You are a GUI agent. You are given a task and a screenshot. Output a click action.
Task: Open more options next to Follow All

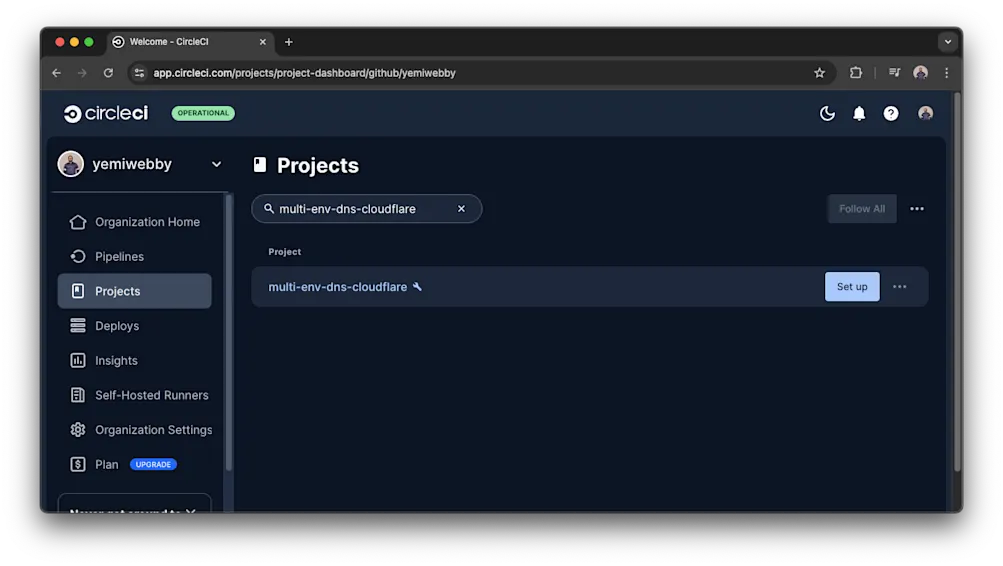tap(917, 208)
